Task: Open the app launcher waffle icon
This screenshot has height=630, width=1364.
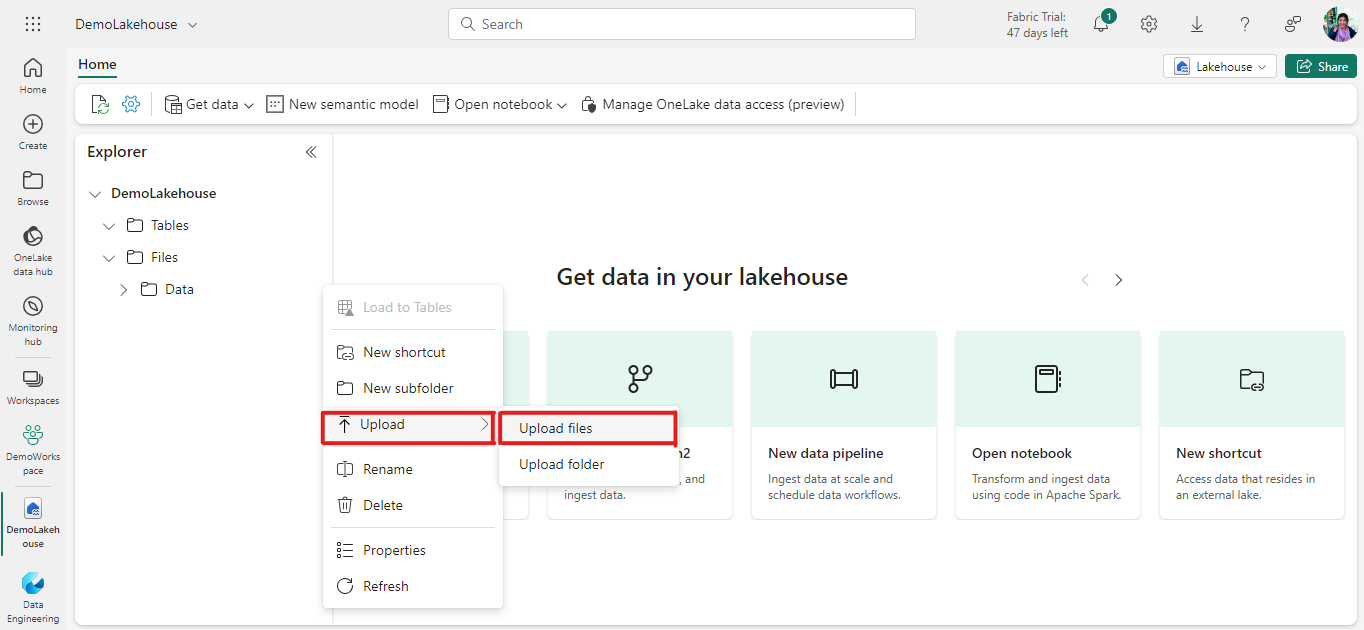Action: [x=33, y=24]
